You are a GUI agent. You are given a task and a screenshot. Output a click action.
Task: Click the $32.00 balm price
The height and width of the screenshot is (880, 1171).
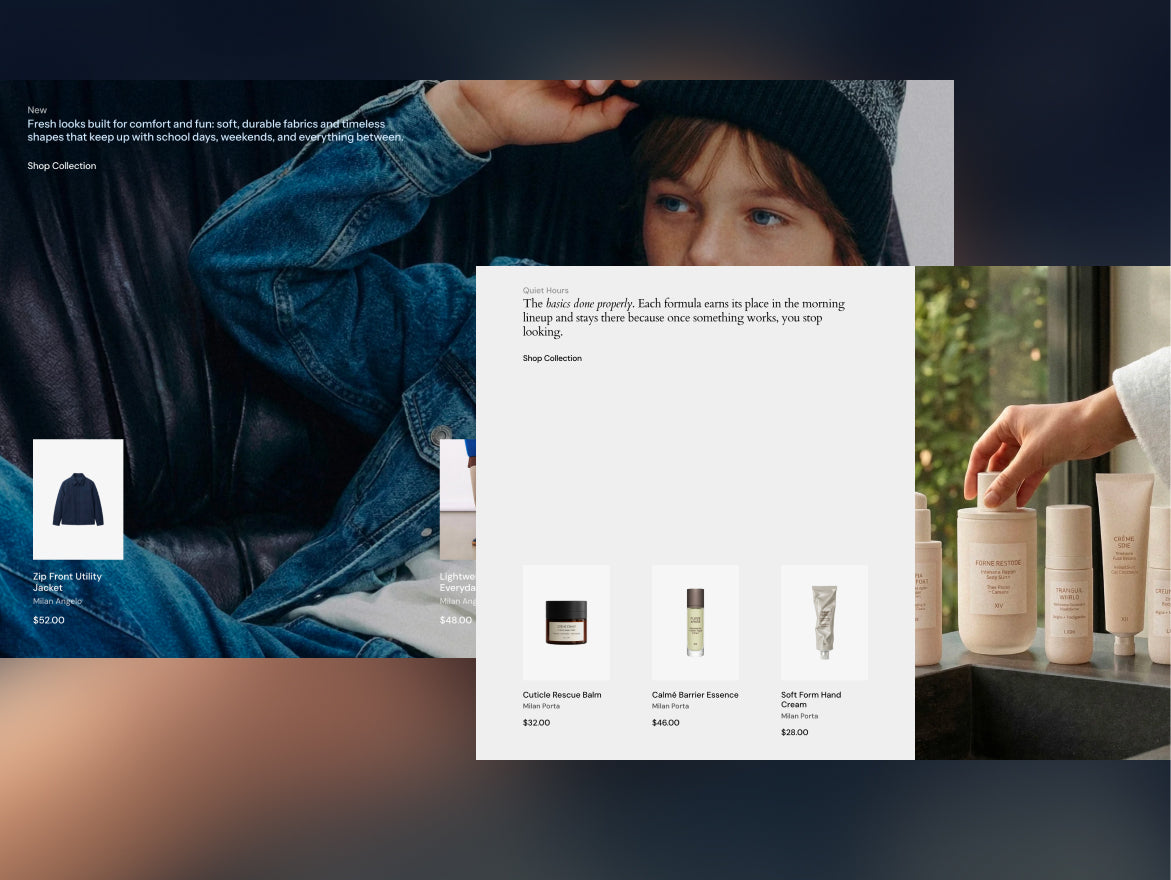536,722
